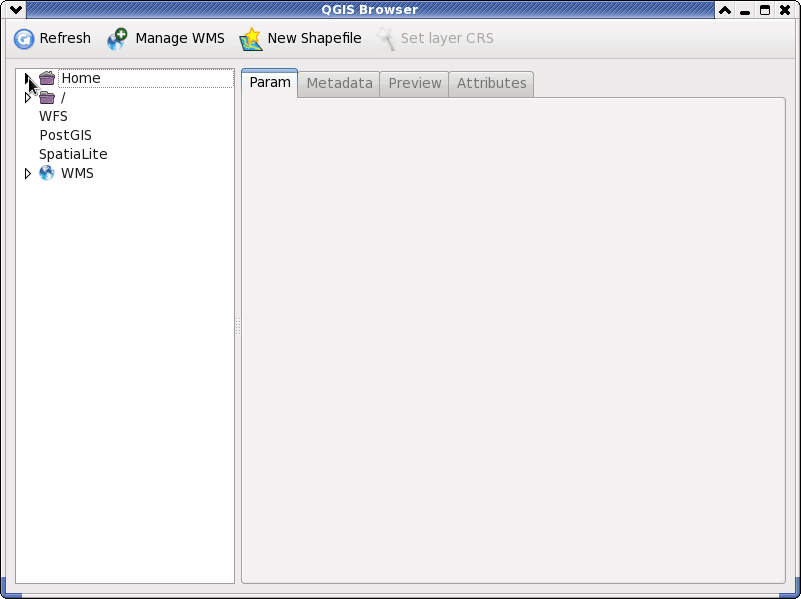Expand the WMS tree node
Screen dimensions: 801x599
point(28,174)
